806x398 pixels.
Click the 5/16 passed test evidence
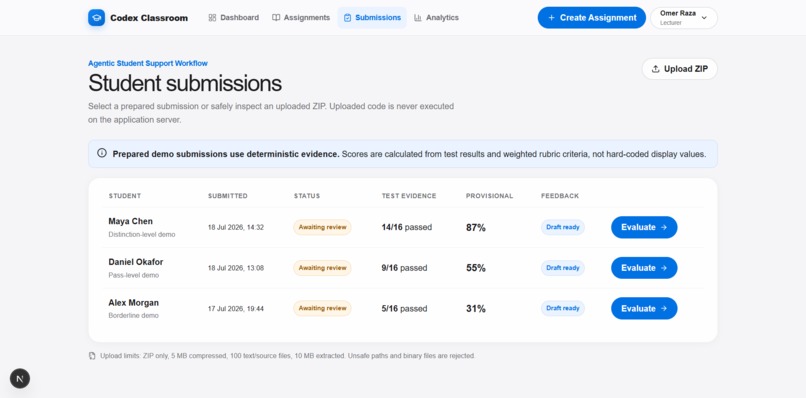(405, 309)
